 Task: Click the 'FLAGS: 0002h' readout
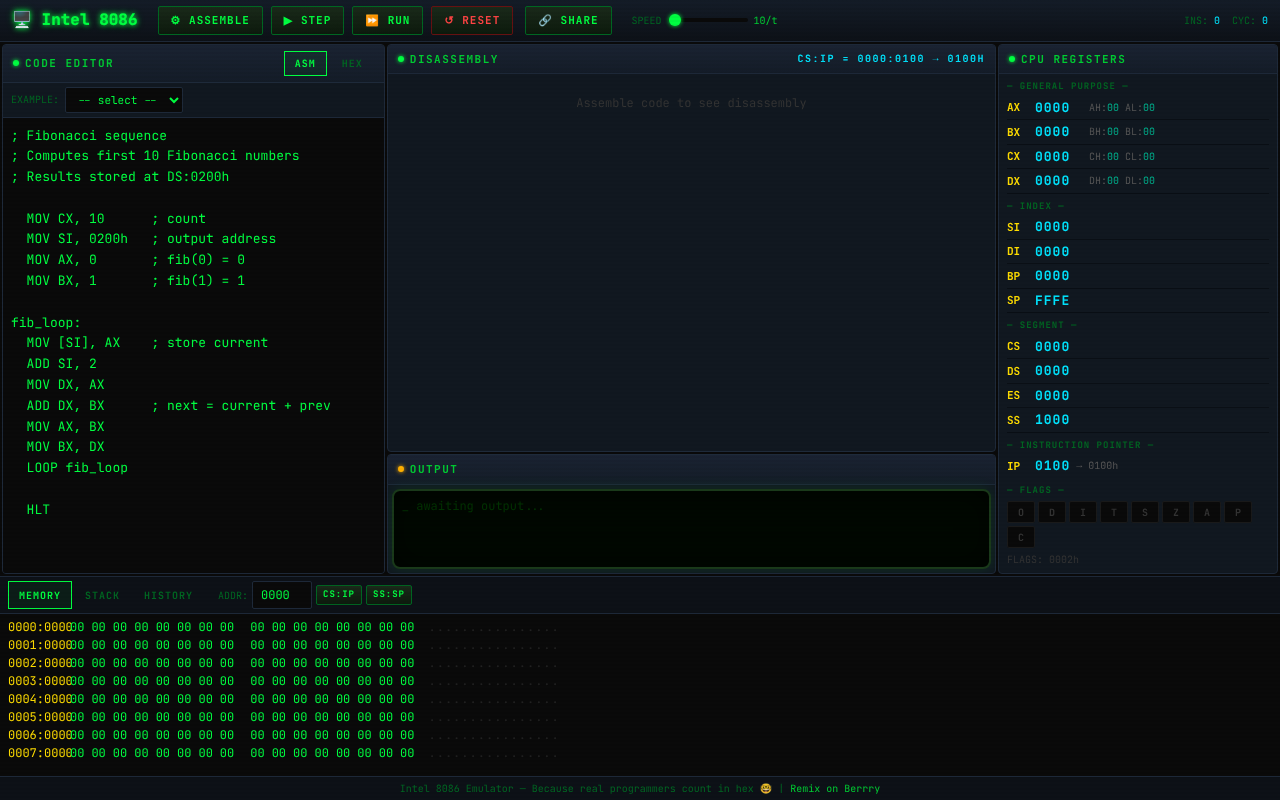click(x=1043, y=560)
